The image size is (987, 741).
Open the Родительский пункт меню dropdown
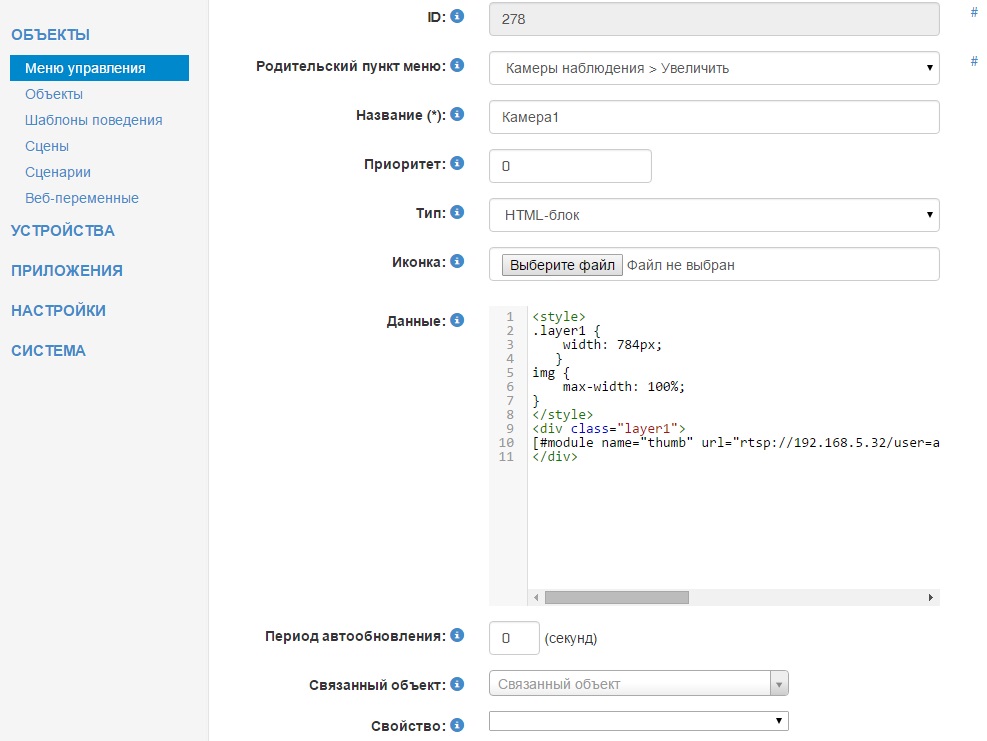(x=714, y=68)
